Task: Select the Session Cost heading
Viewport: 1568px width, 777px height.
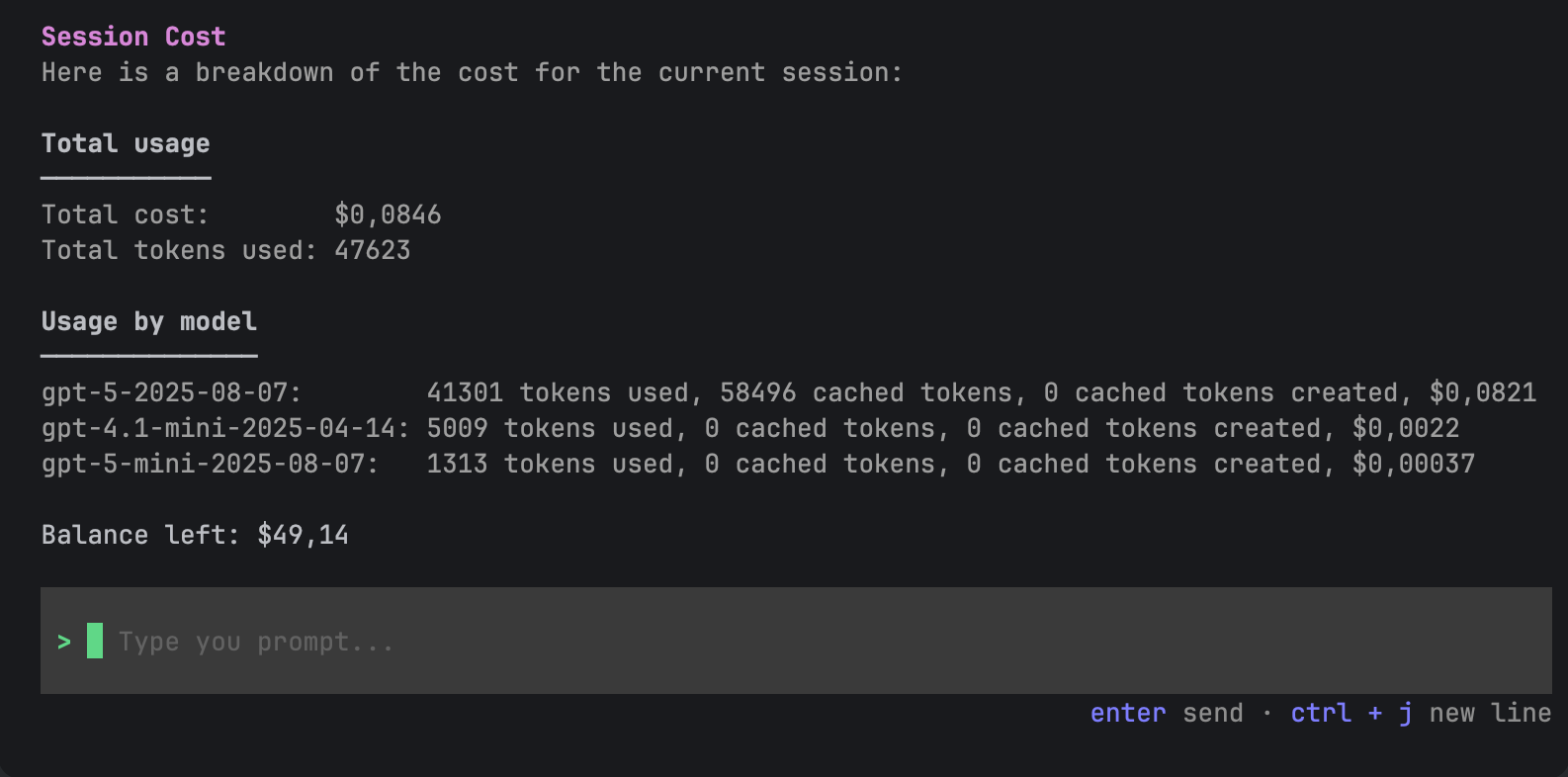Action: (132, 36)
